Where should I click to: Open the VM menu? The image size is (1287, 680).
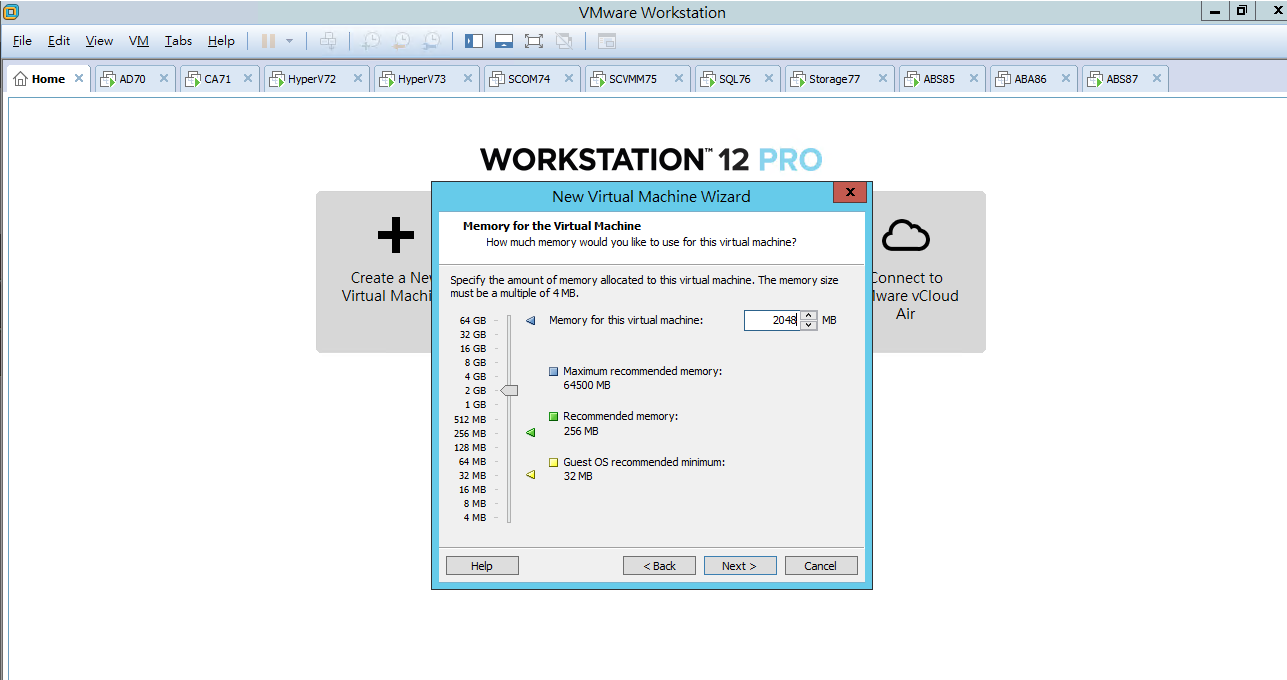click(x=139, y=41)
